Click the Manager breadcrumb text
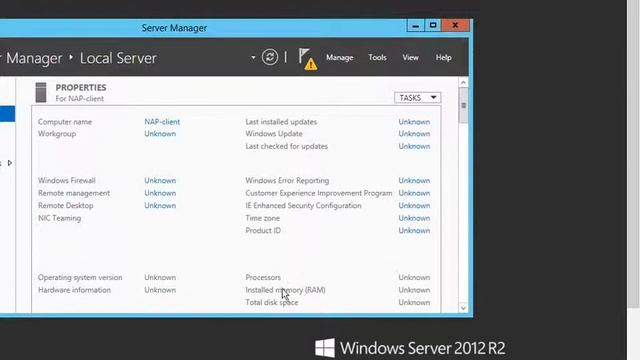 tap(34, 58)
